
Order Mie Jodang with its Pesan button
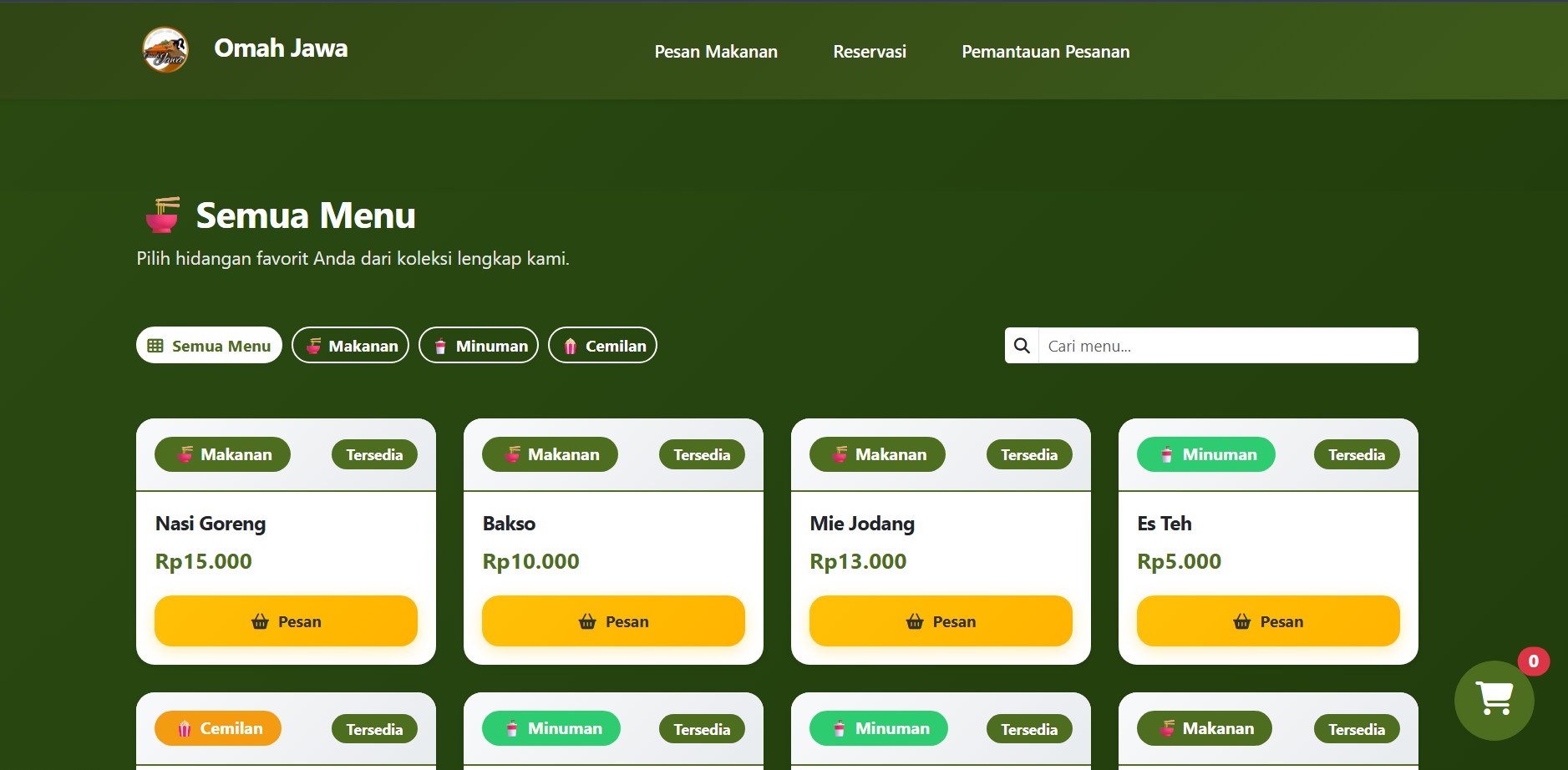click(x=941, y=621)
